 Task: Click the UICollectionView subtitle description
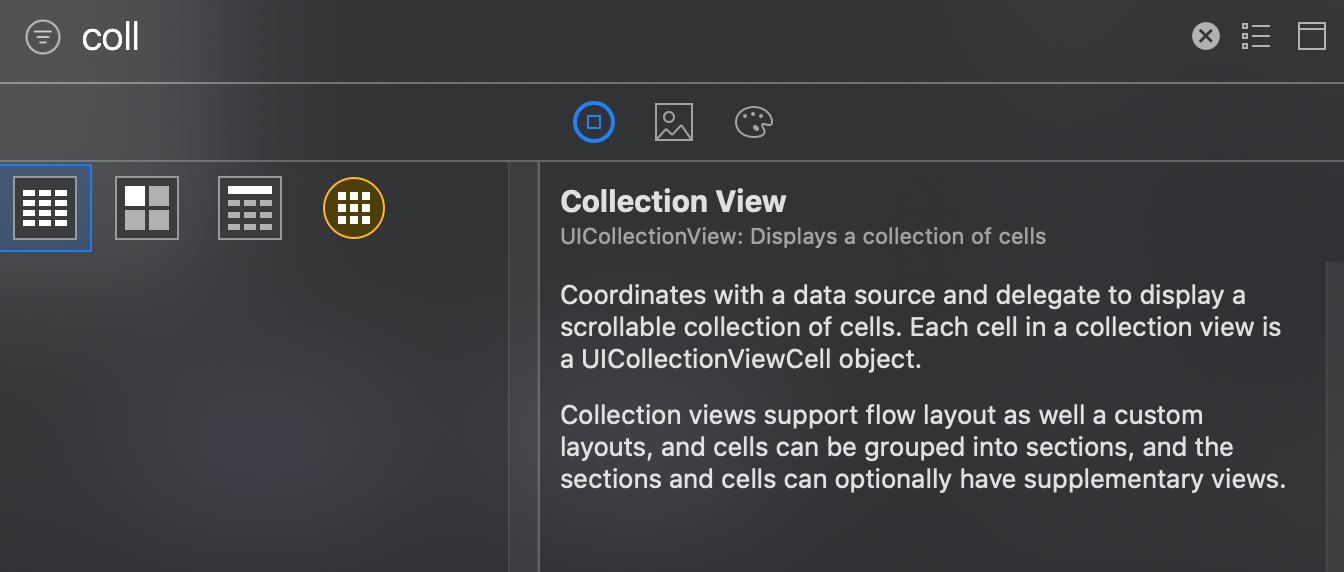pos(803,237)
